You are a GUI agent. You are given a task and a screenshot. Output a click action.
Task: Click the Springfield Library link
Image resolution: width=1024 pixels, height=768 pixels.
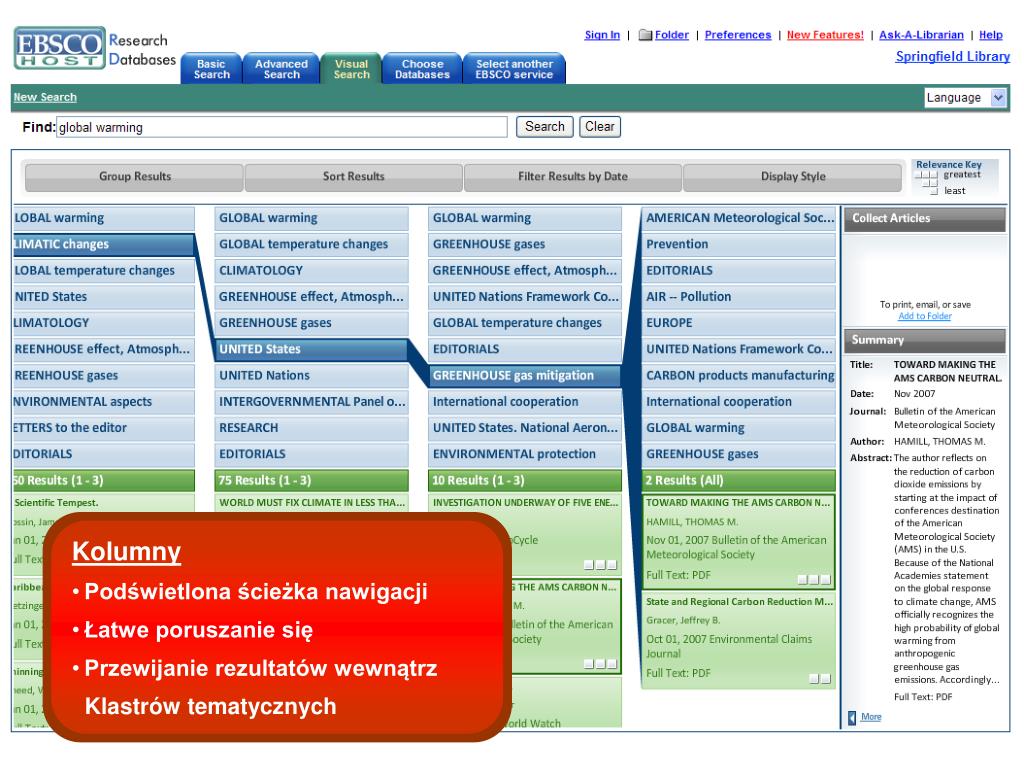[x=953, y=57]
